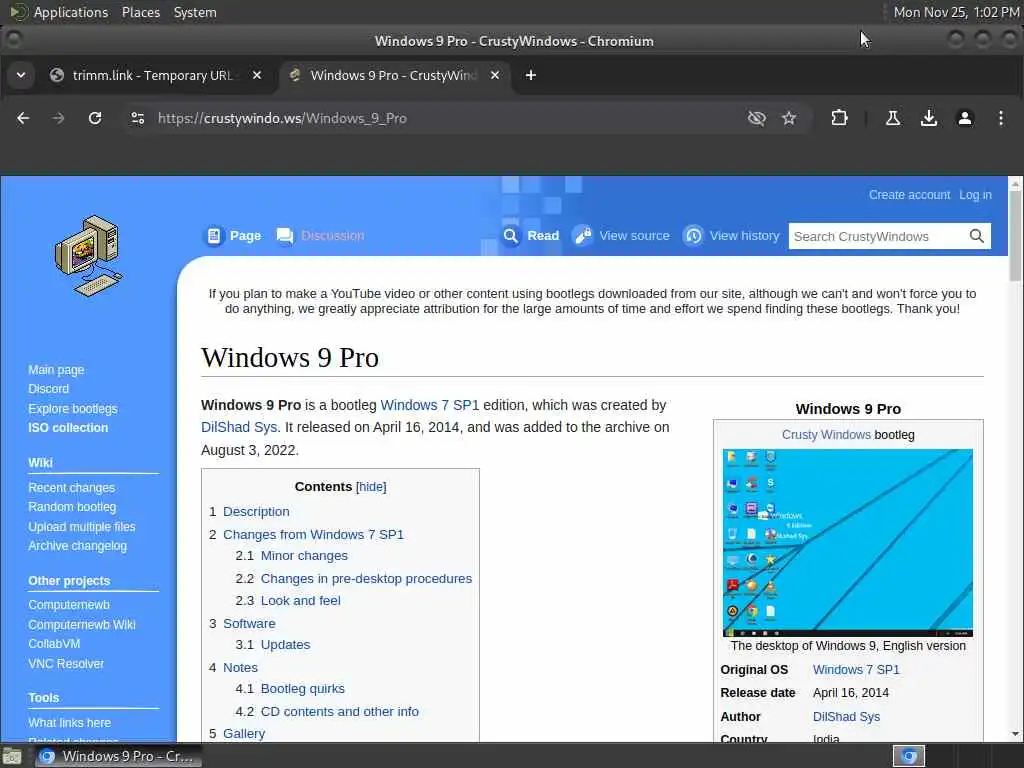Open the Applications menu

pyautogui.click(x=71, y=12)
